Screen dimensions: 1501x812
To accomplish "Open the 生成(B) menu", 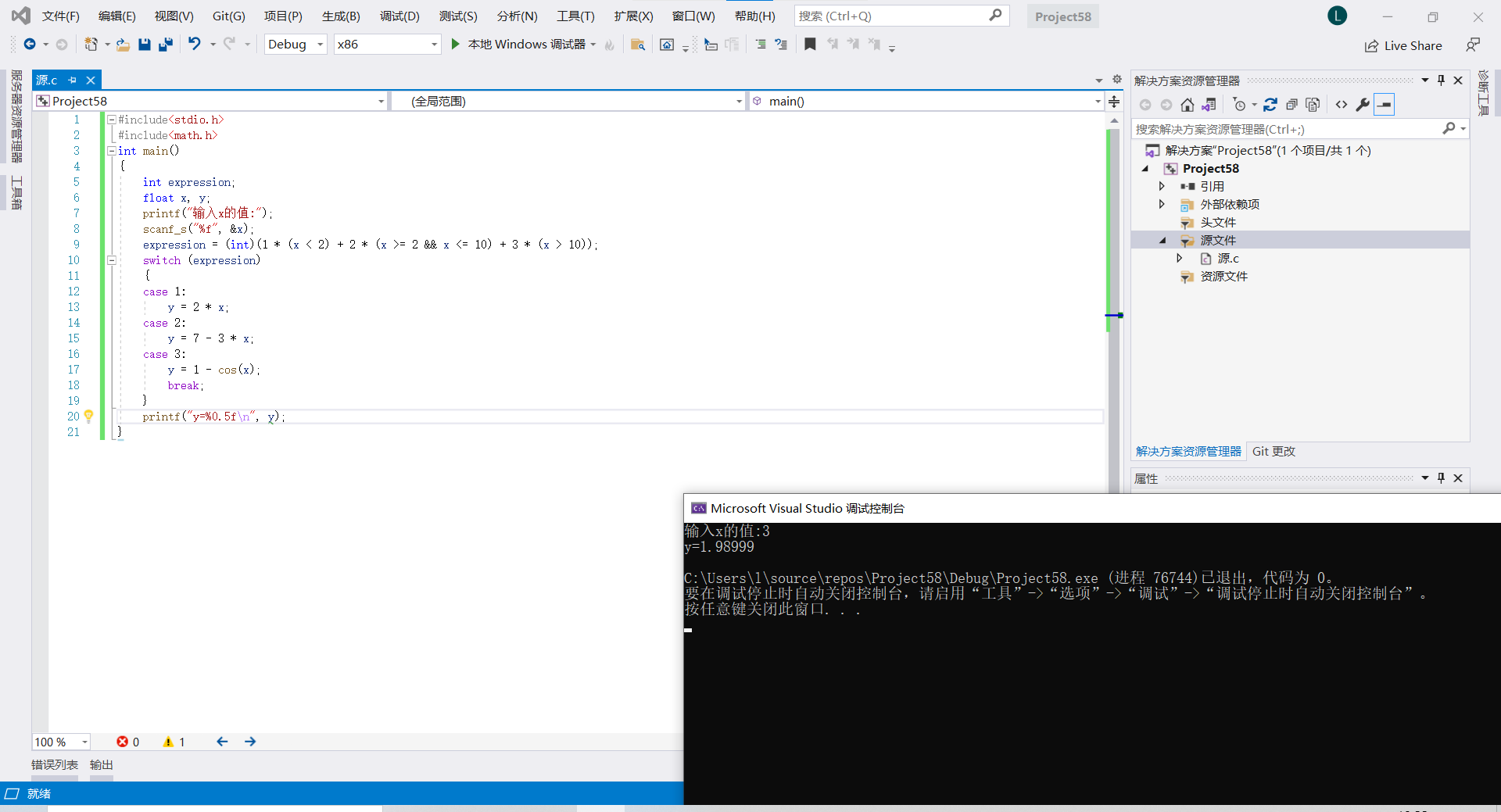I will click(x=341, y=16).
